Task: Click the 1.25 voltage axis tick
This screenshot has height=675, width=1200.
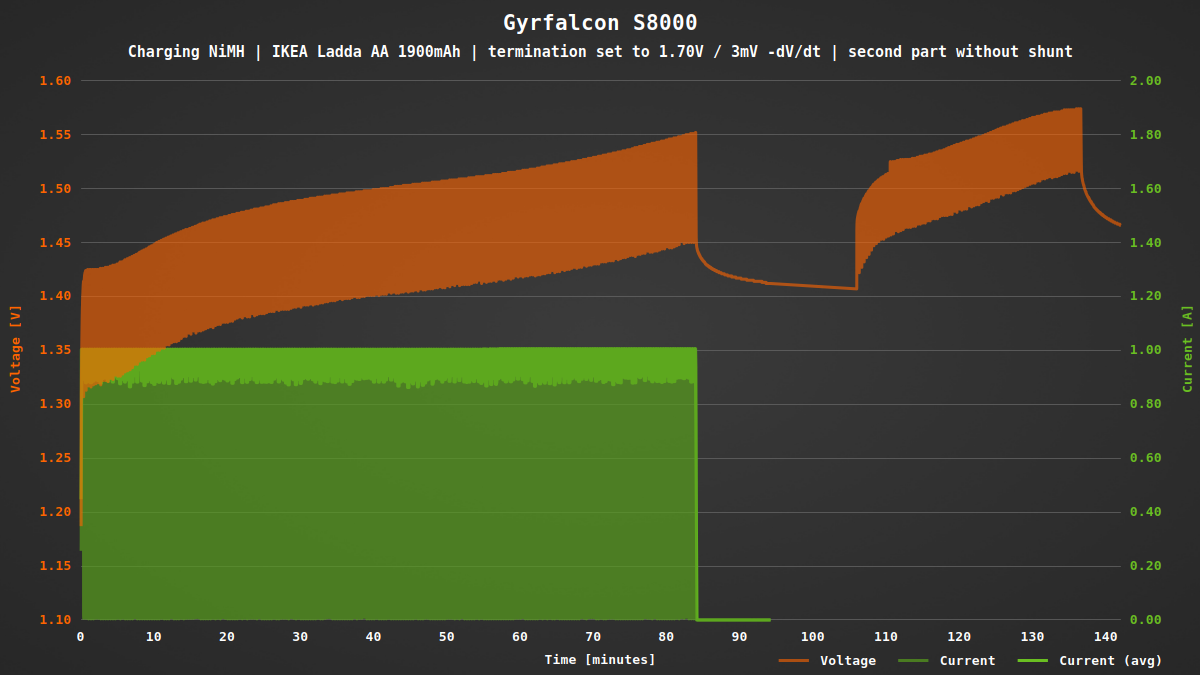Action: (x=56, y=458)
